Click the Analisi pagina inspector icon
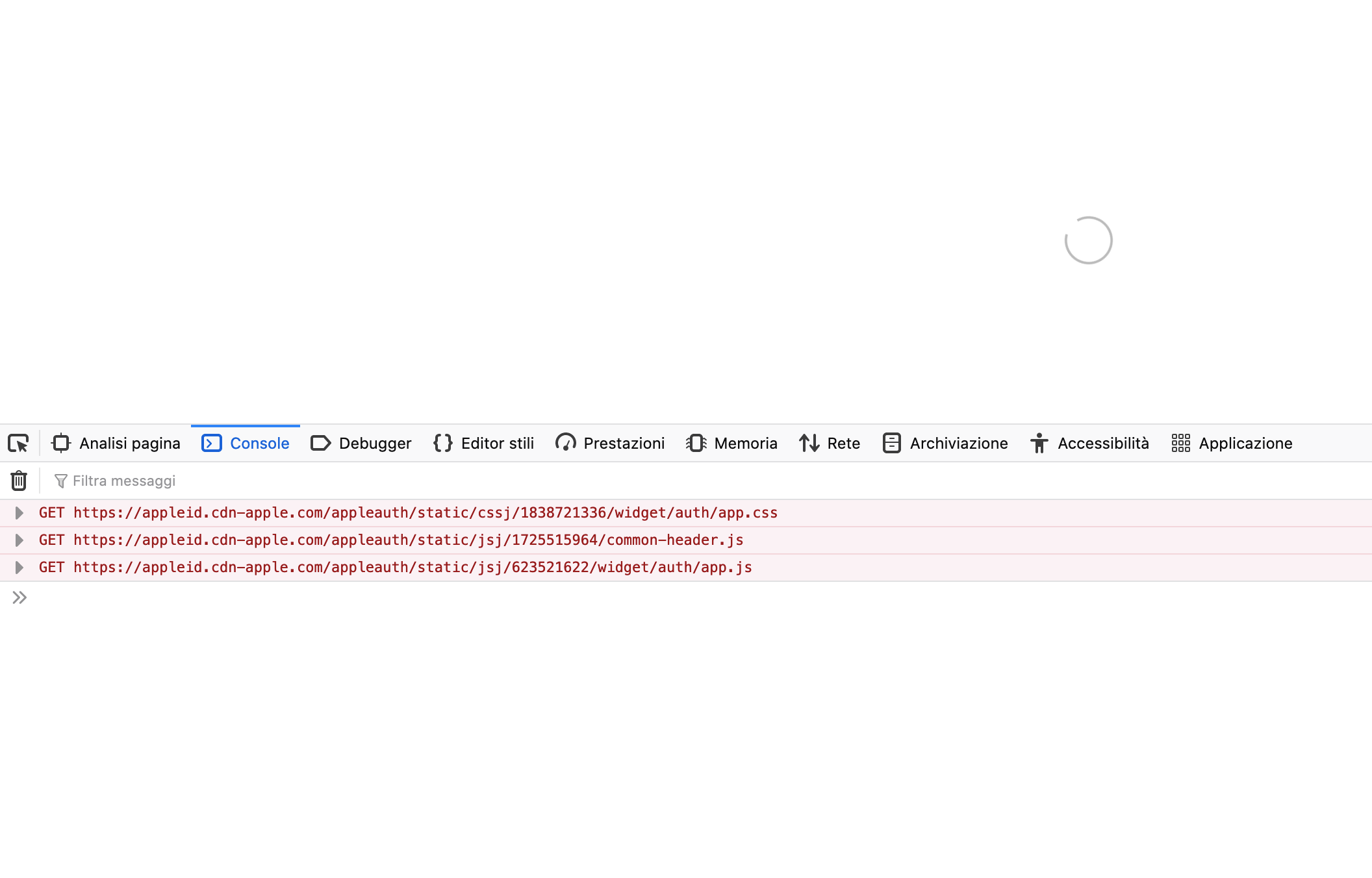Screen dimensions: 1372x878 click(x=61, y=443)
